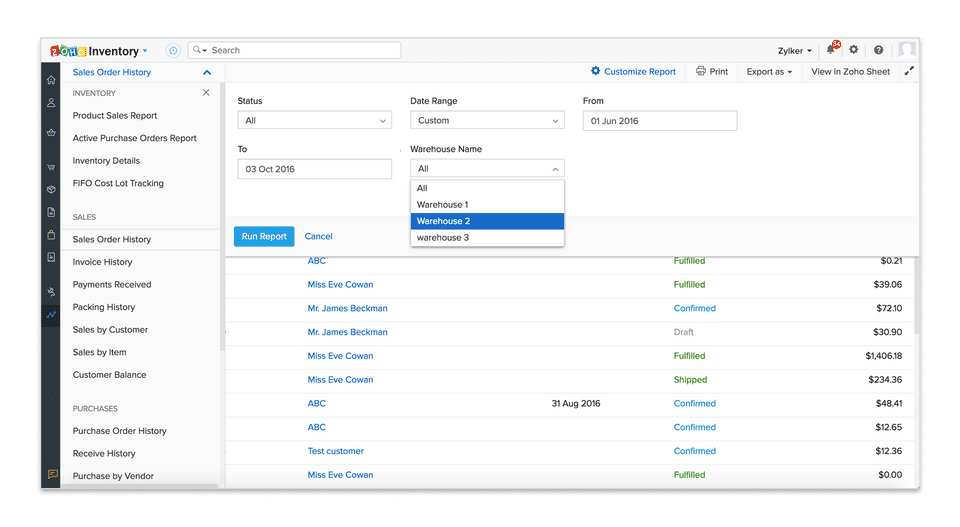Open Payments Received report
This screenshot has width=960, height=527.
[x=112, y=285]
